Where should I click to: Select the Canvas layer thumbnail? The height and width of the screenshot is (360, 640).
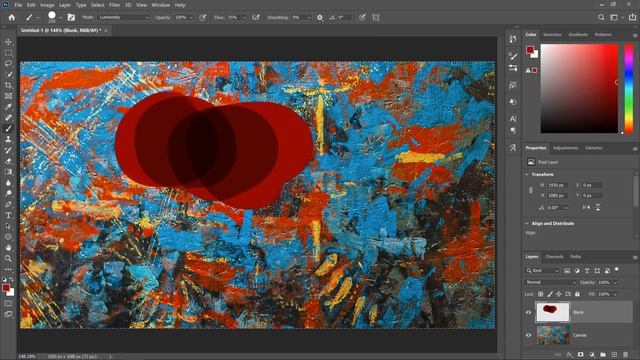[x=553, y=335]
